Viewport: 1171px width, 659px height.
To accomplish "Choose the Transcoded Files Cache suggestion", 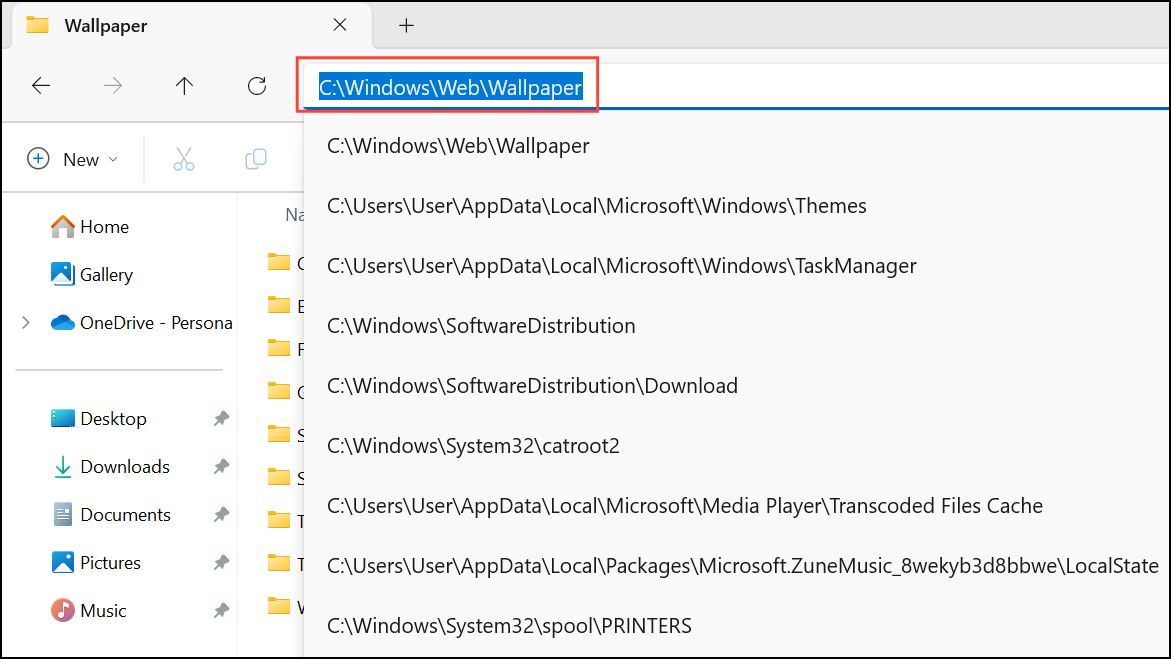I will [685, 506].
